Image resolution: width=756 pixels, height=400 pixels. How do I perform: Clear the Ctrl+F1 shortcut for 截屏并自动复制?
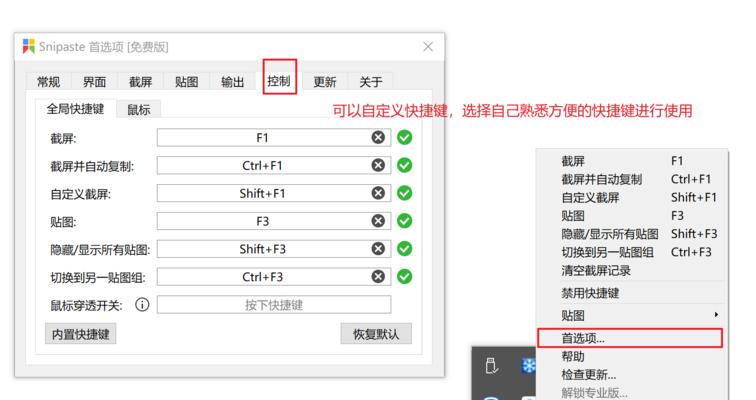coord(378,165)
